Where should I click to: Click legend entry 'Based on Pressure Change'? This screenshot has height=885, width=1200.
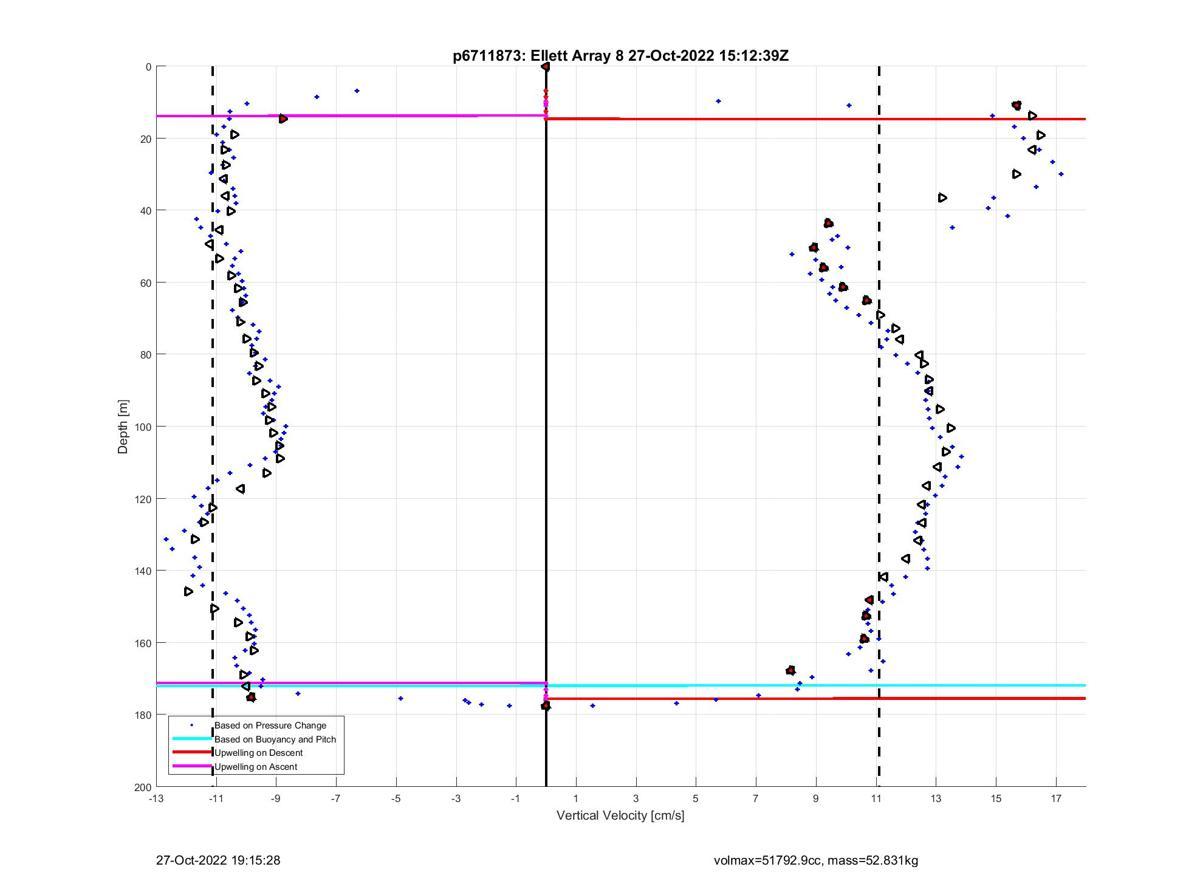click(x=270, y=725)
